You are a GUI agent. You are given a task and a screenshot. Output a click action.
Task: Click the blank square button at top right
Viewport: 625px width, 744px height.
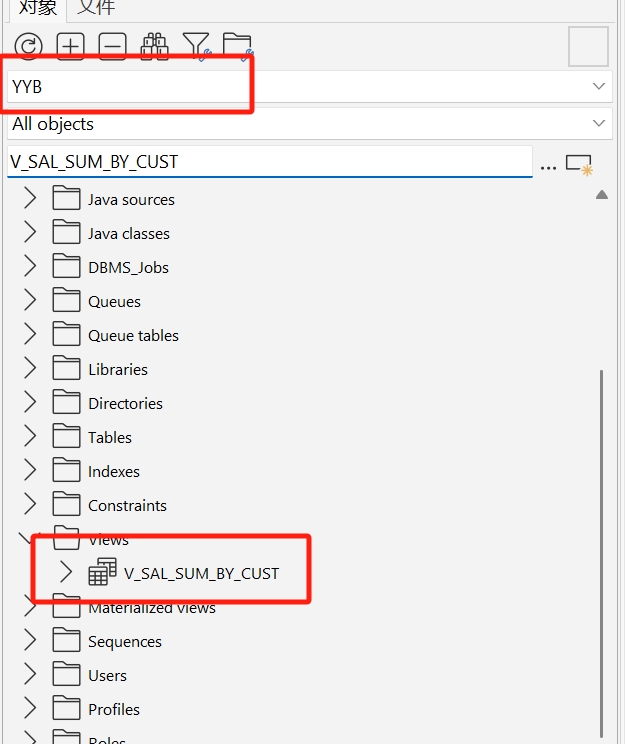pyautogui.click(x=588, y=46)
